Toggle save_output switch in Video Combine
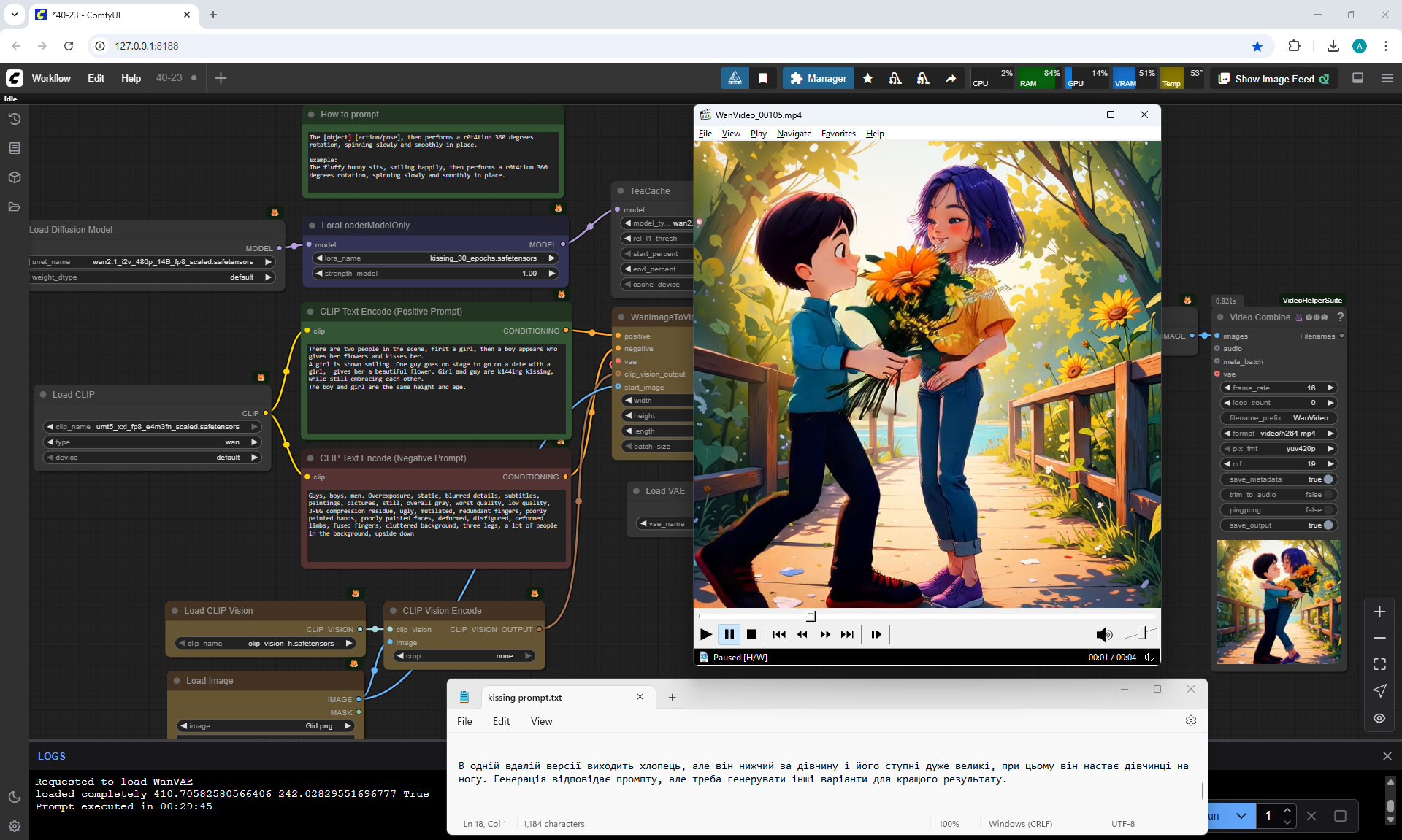 click(x=1328, y=525)
